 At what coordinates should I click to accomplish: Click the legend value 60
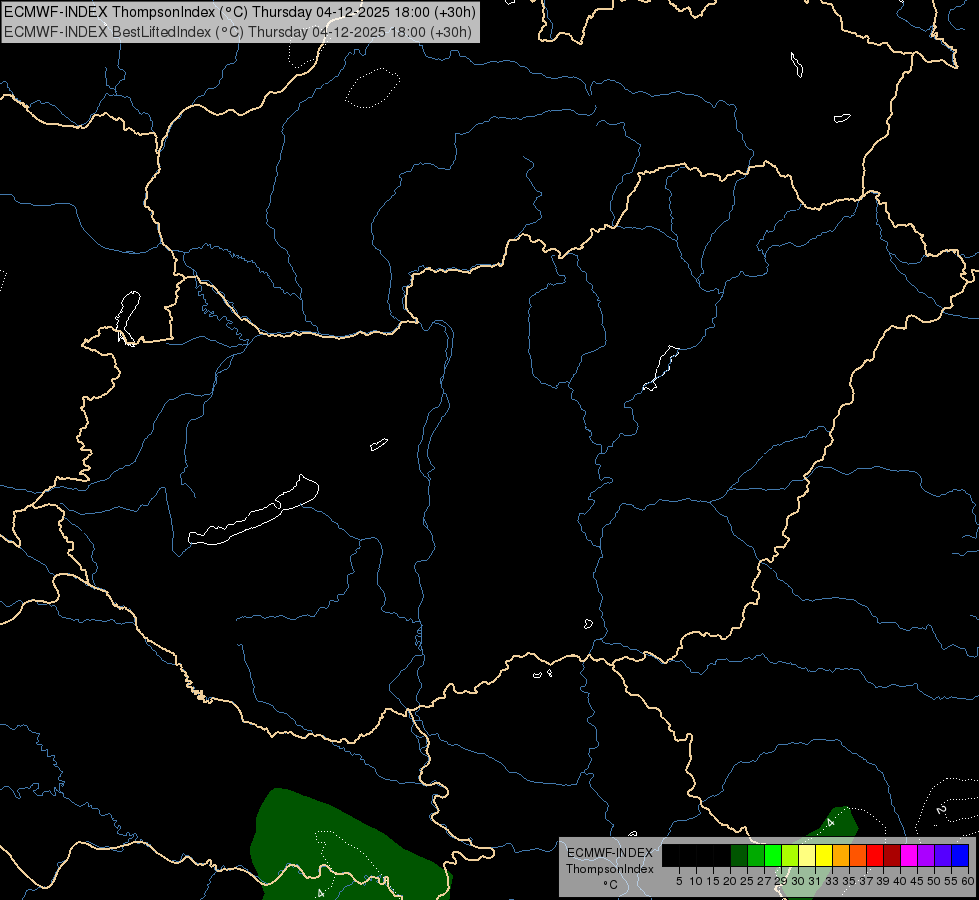click(968, 881)
